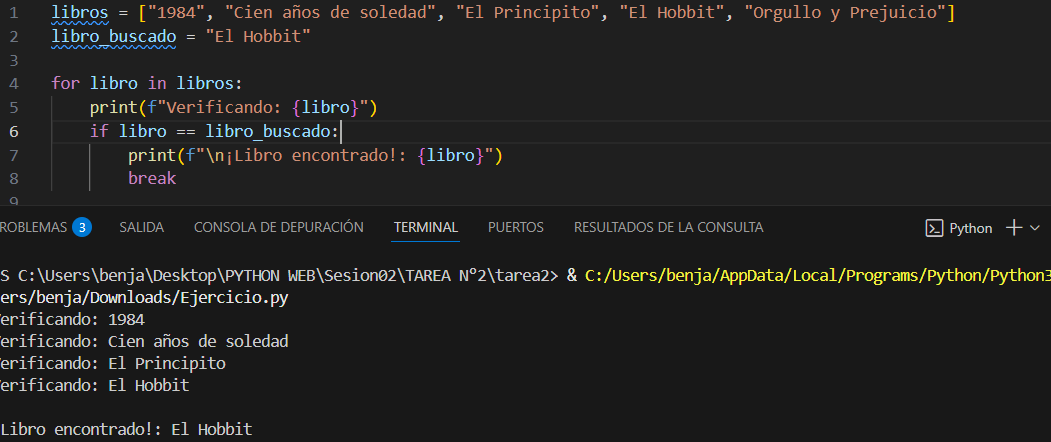The height and width of the screenshot is (442, 1051).
Task: Select the TERMINAL tab
Action: (x=426, y=227)
